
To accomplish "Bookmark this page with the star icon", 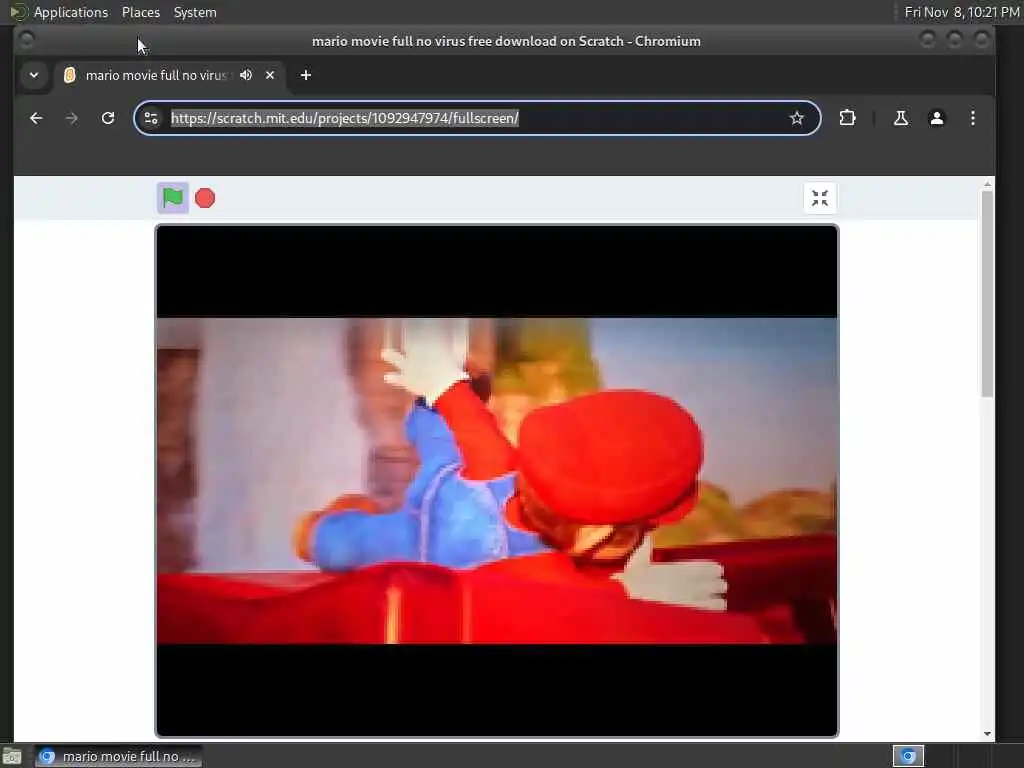I will tap(796, 118).
